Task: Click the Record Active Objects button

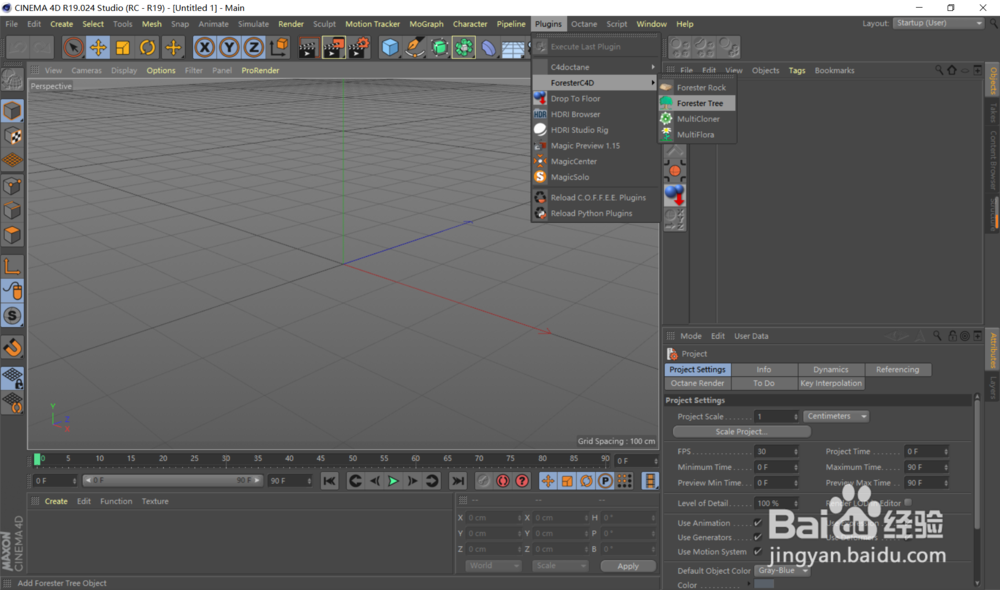Action: tap(483, 481)
